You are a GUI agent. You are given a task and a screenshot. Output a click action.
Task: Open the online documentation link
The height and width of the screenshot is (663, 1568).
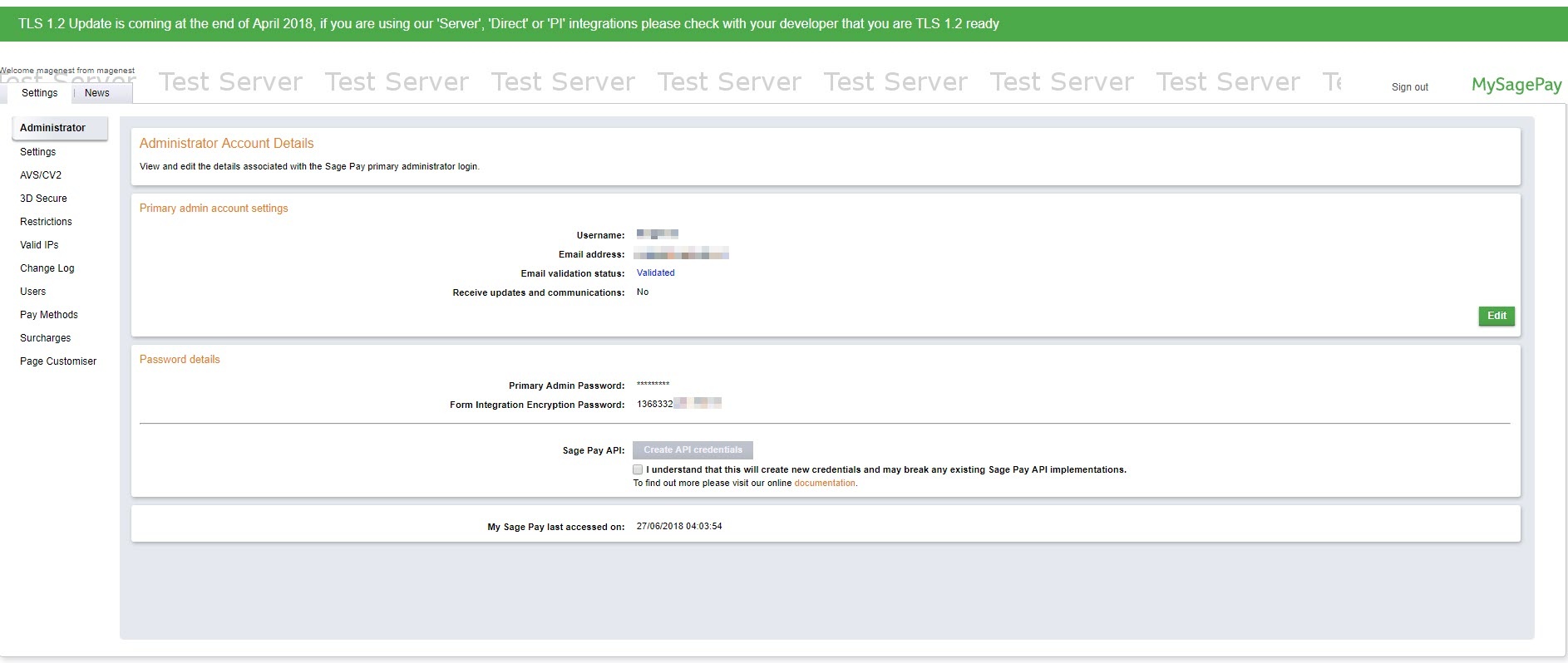(824, 483)
